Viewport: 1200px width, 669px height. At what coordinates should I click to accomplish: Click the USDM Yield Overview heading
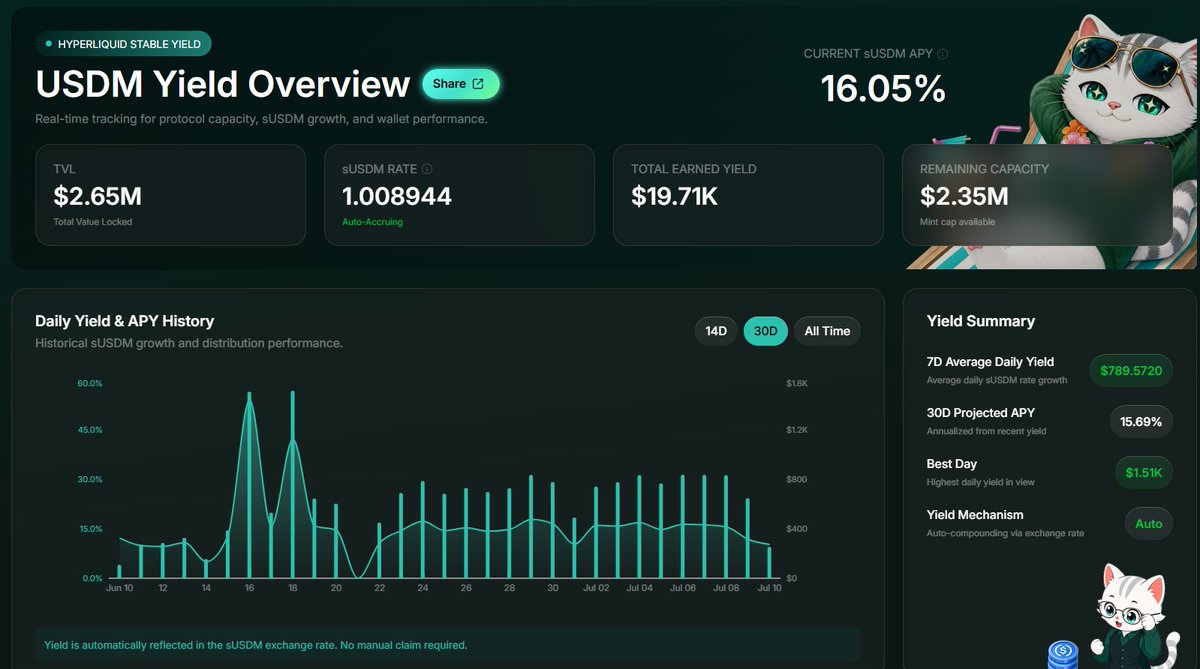point(223,85)
